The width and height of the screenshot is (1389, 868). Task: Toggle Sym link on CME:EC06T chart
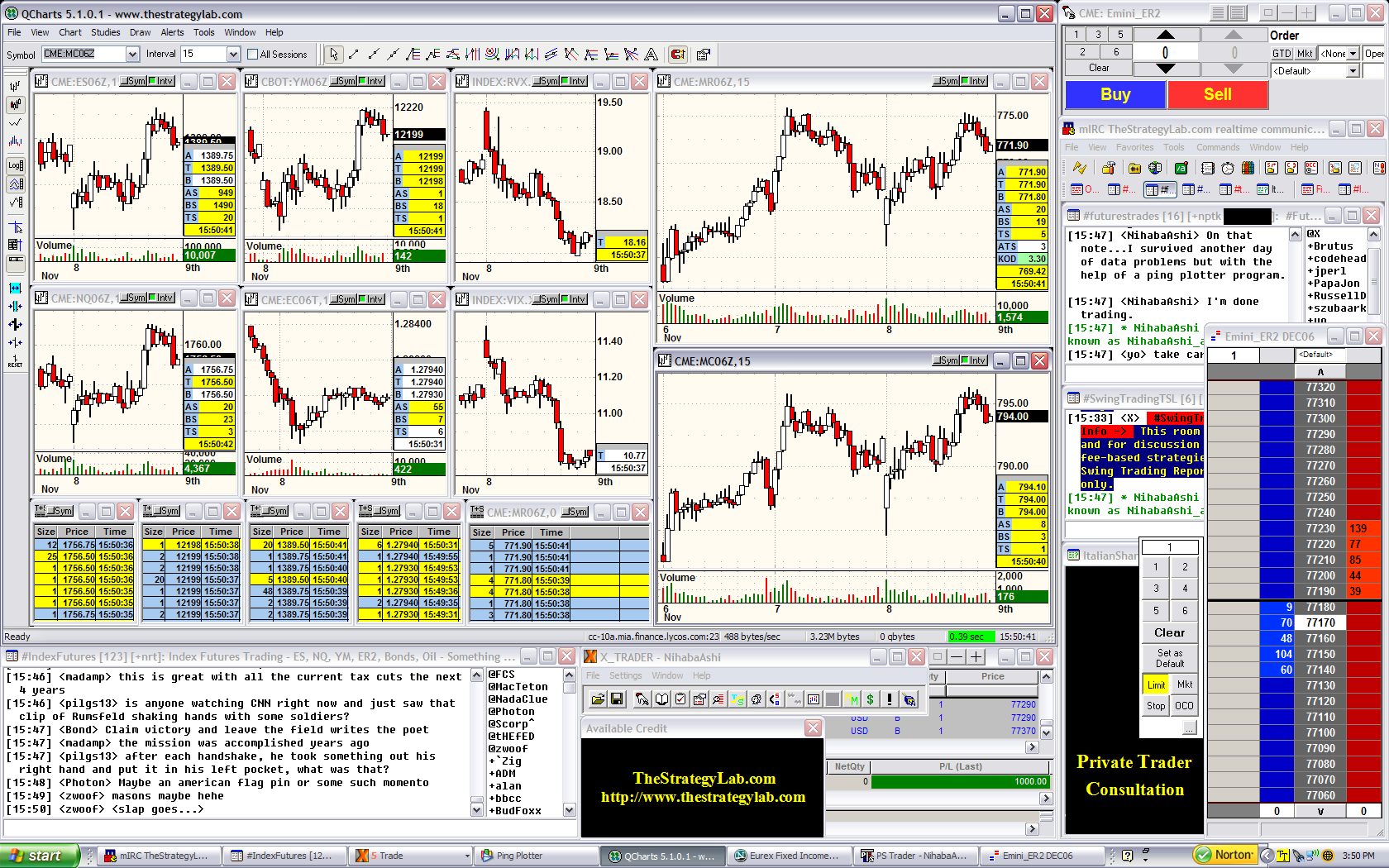(x=345, y=299)
